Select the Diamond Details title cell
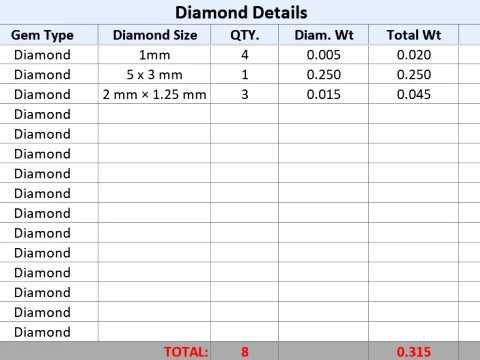480x360 pixels. pos(241,12)
